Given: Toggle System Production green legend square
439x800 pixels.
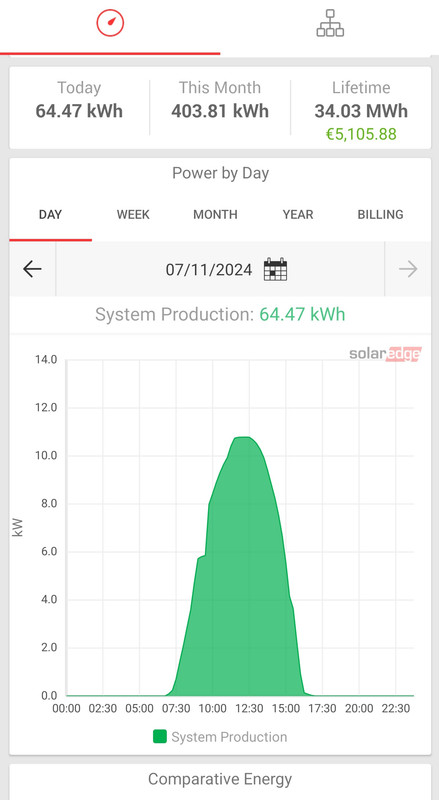Looking at the screenshot, I should tap(160, 736).
